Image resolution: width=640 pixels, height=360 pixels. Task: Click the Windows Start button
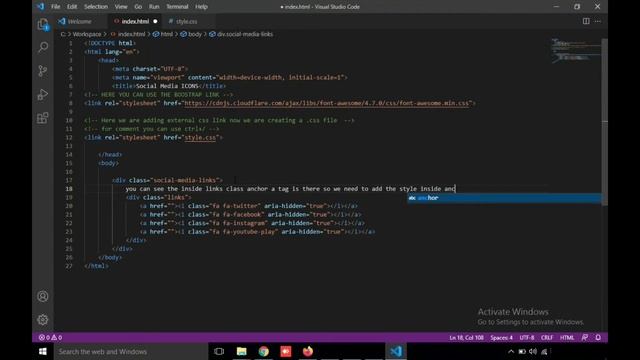coord(43,351)
